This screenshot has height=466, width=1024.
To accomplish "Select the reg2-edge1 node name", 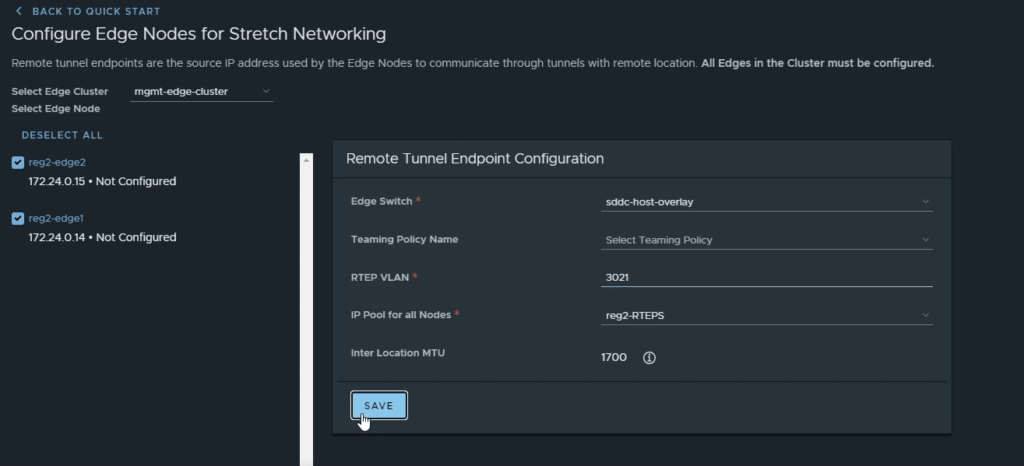I will click(56, 219).
